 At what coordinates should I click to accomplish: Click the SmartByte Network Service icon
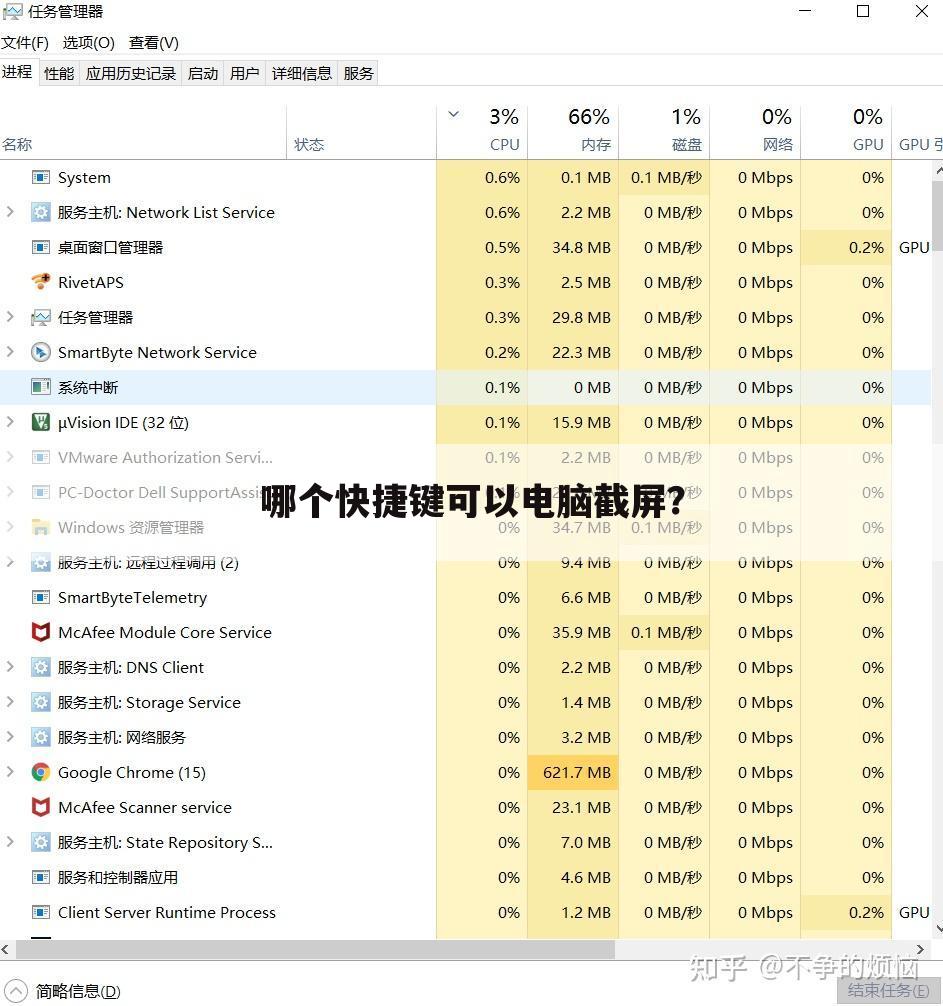[x=40, y=352]
